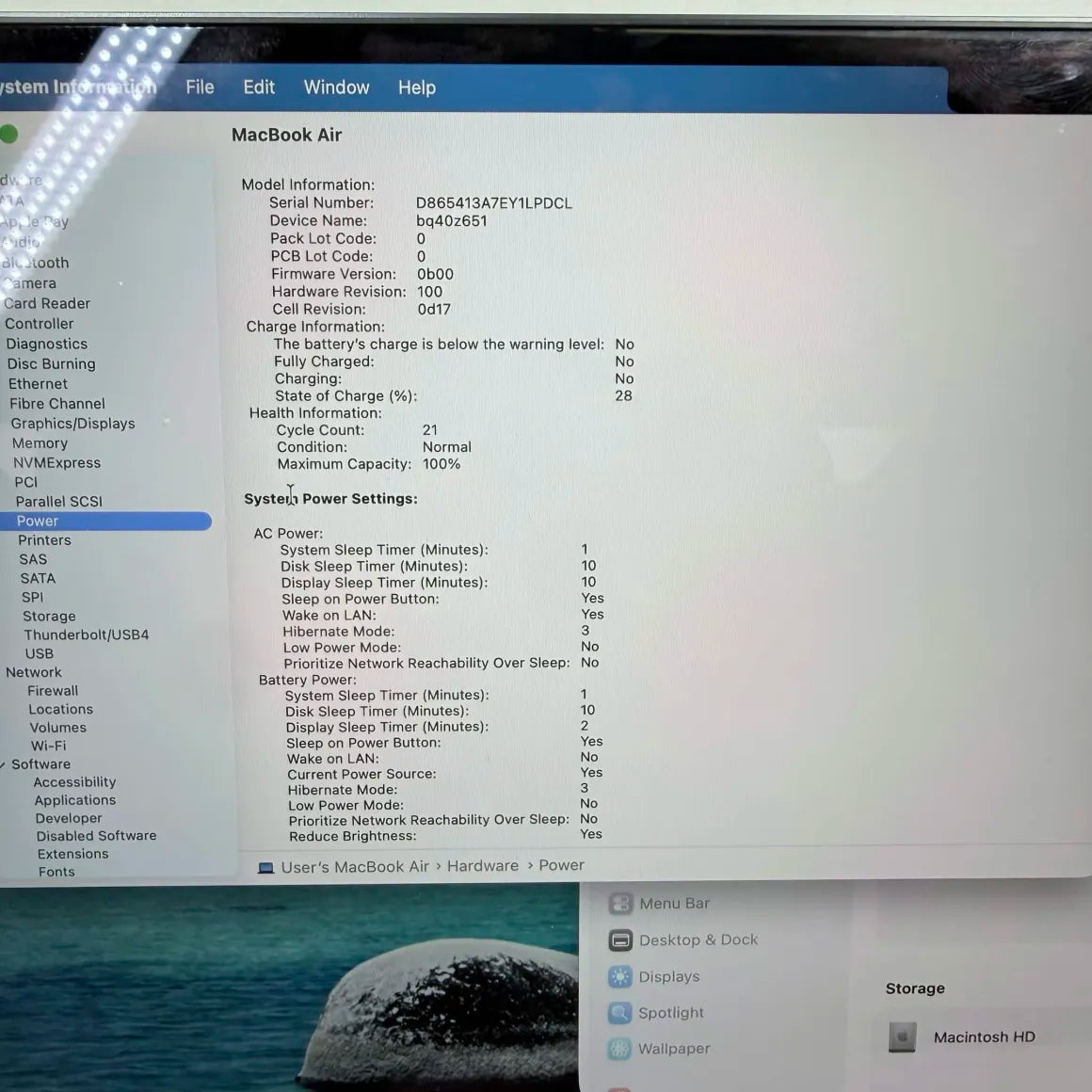1092x1092 pixels.
Task: Select Accessibility under Software
Action: 74,782
